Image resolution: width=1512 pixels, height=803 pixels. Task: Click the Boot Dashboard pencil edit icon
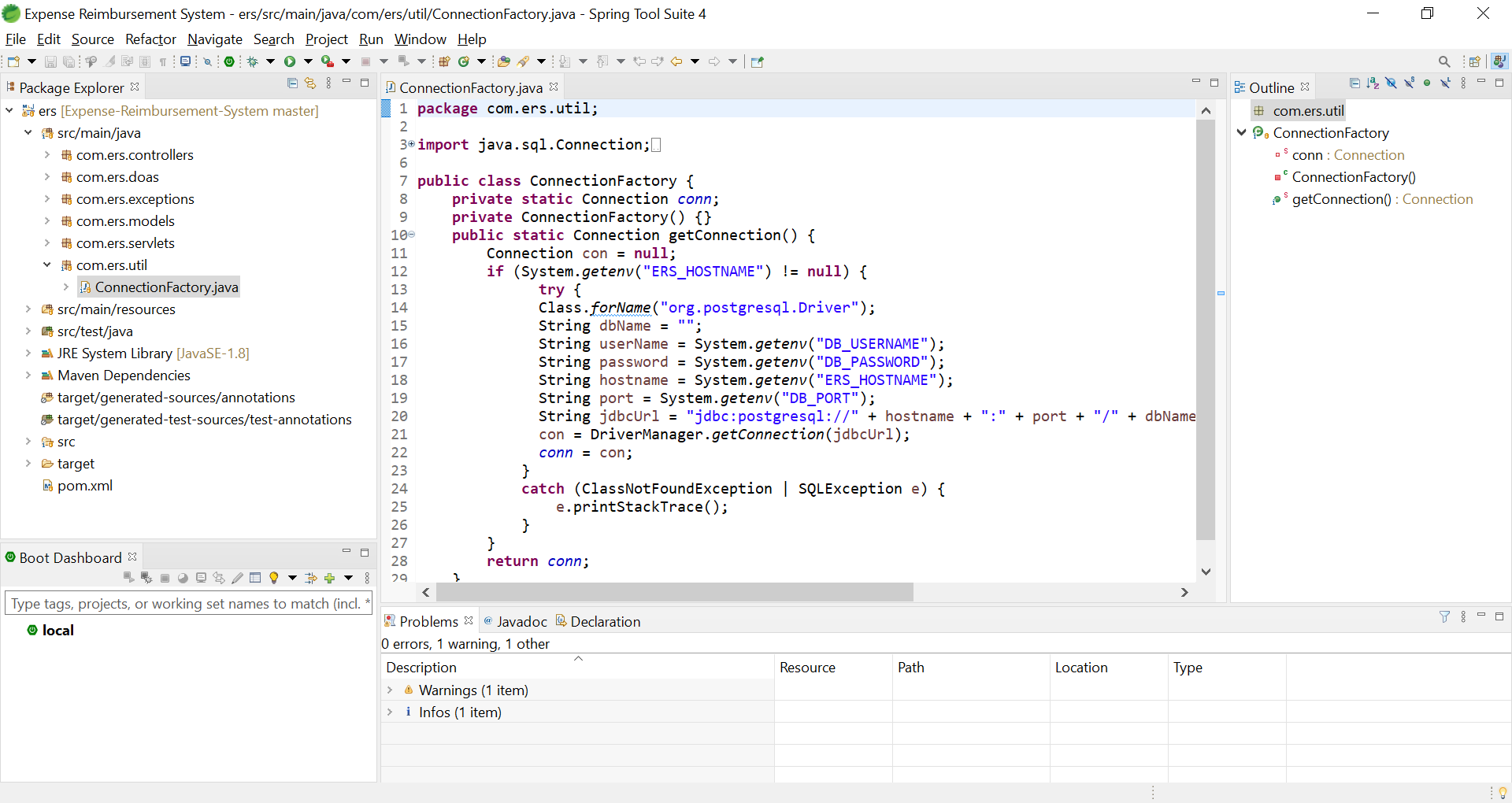click(x=237, y=578)
